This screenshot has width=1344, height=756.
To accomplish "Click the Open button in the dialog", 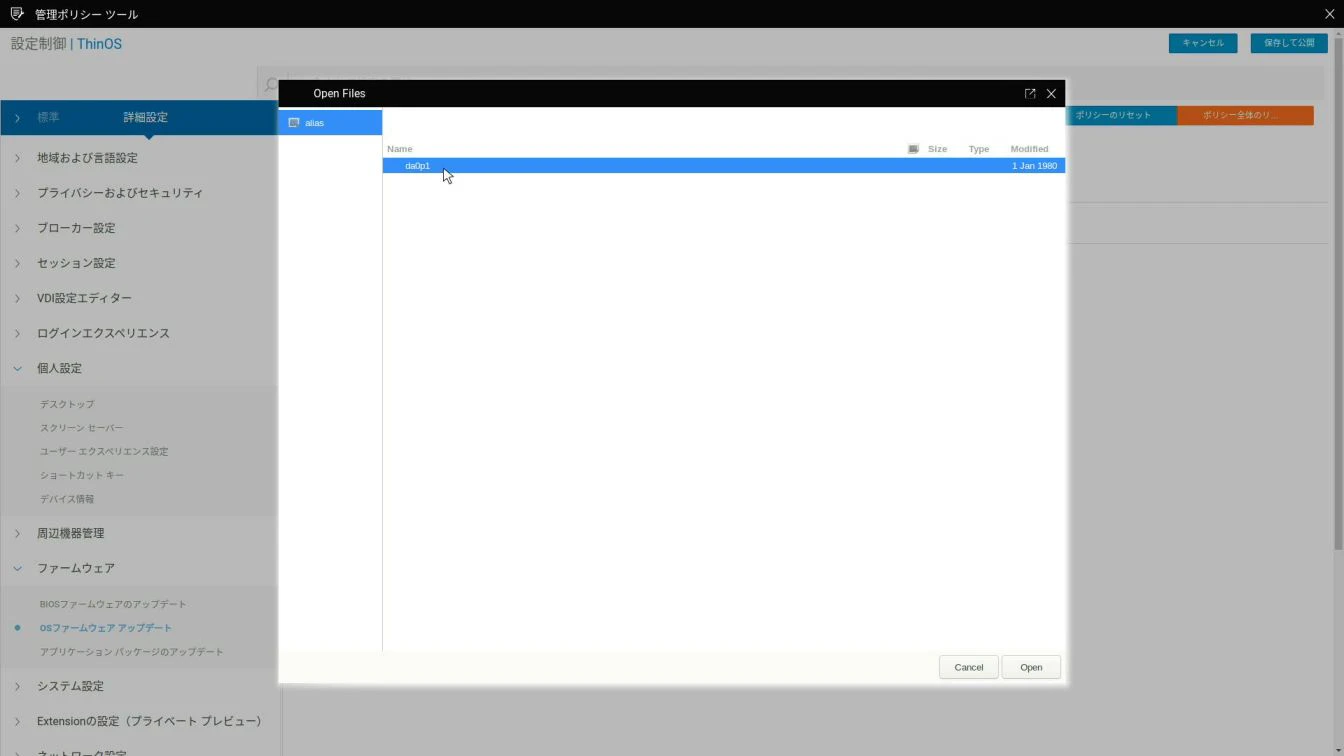I will click(x=1031, y=667).
